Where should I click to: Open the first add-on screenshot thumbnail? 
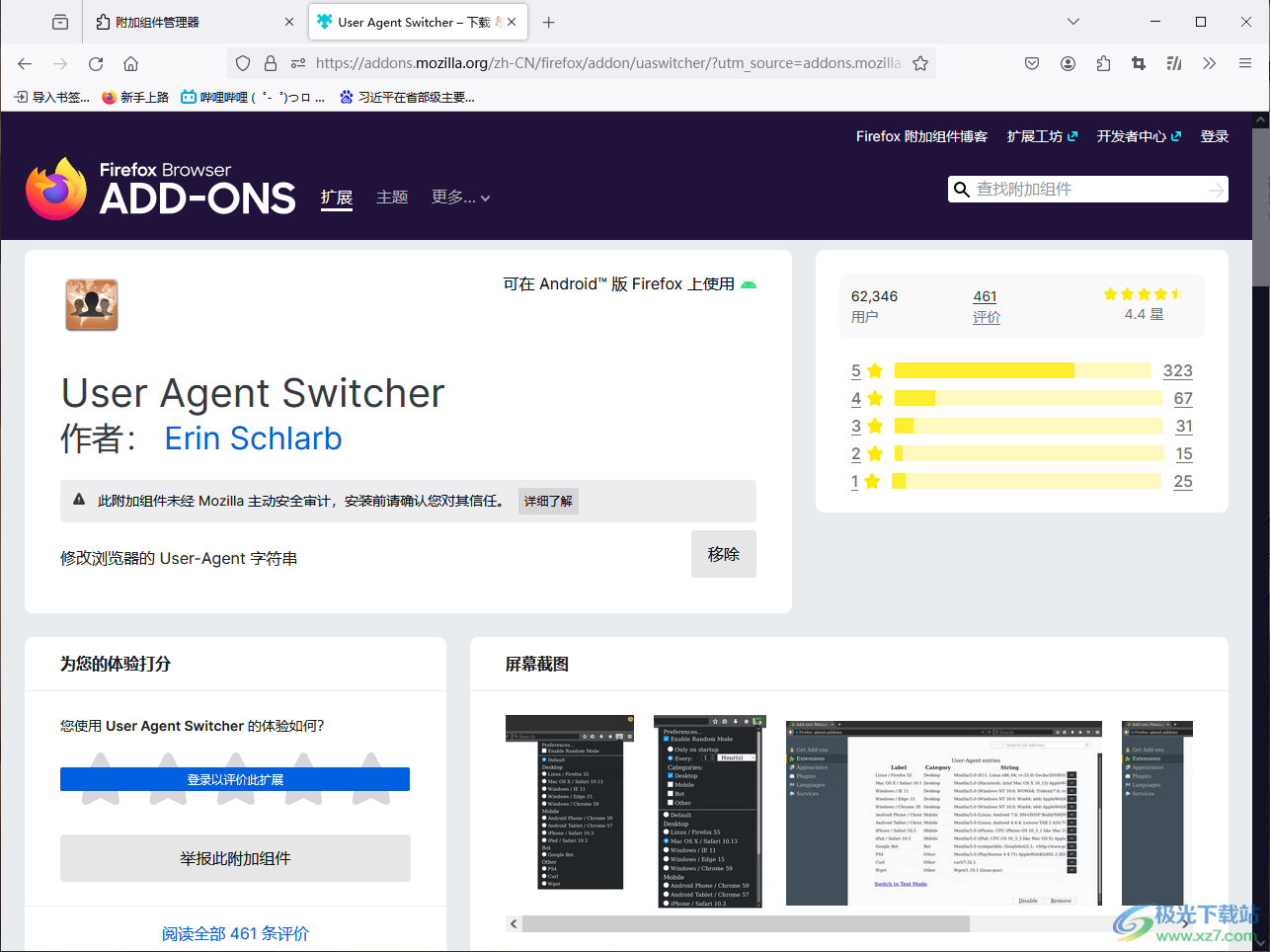(x=570, y=802)
